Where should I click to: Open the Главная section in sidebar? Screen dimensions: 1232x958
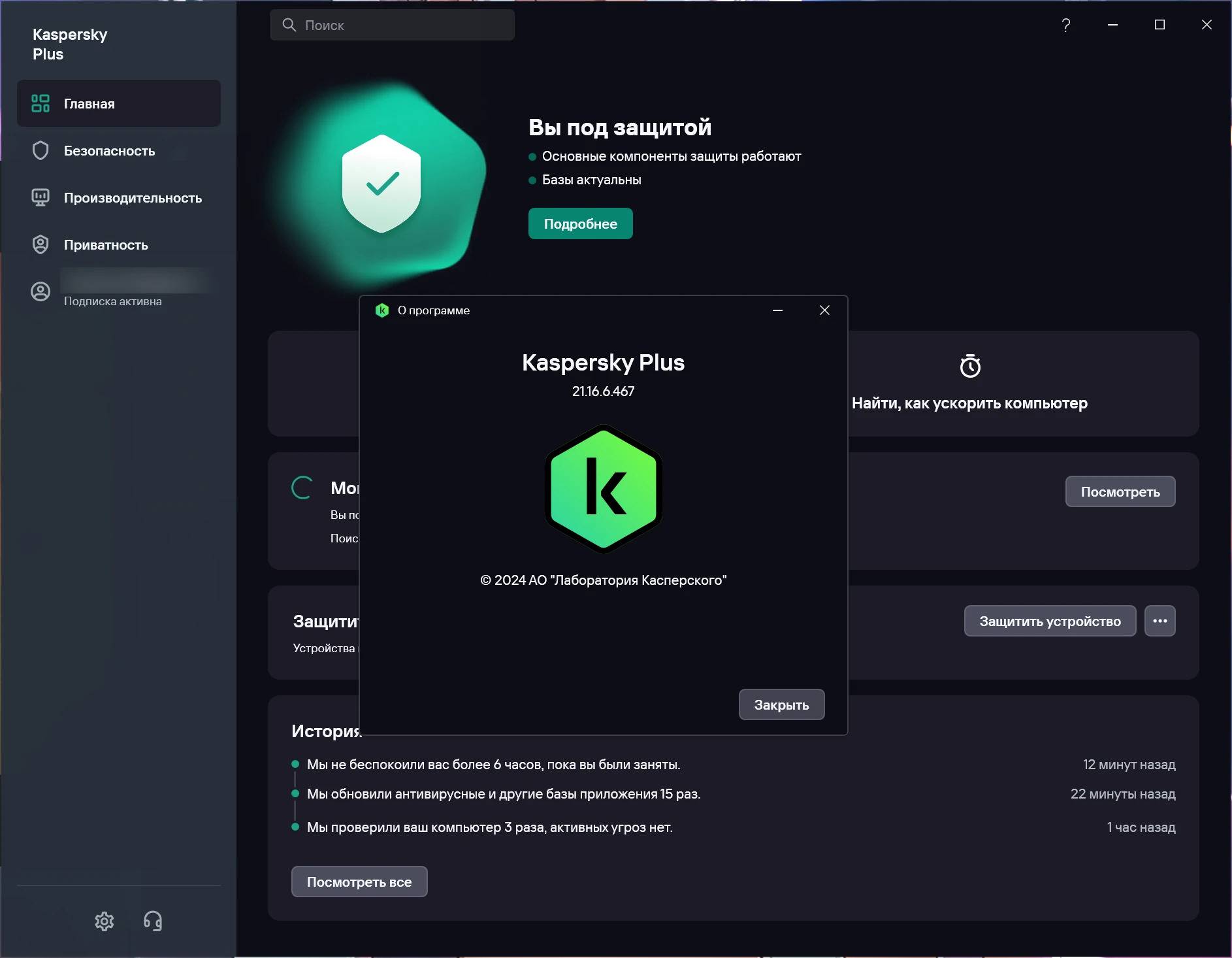tap(118, 103)
